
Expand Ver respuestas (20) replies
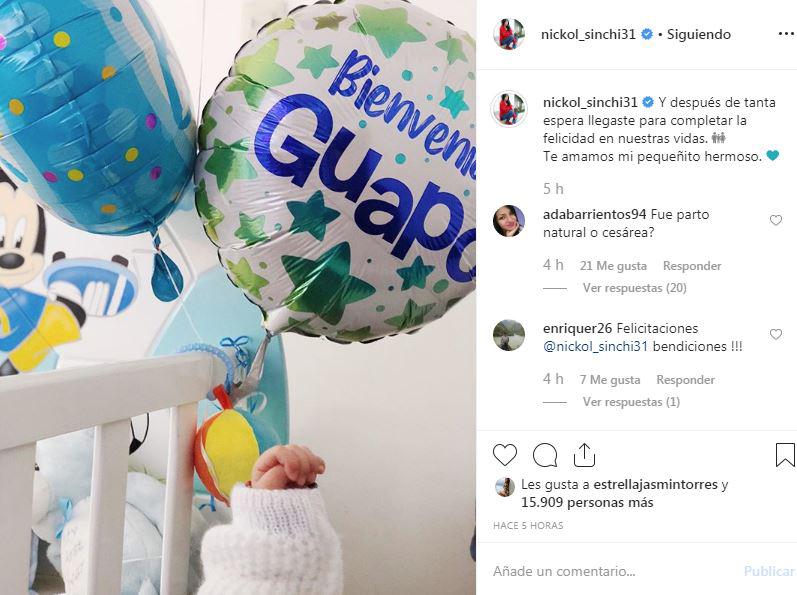pyautogui.click(x=634, y=288)
